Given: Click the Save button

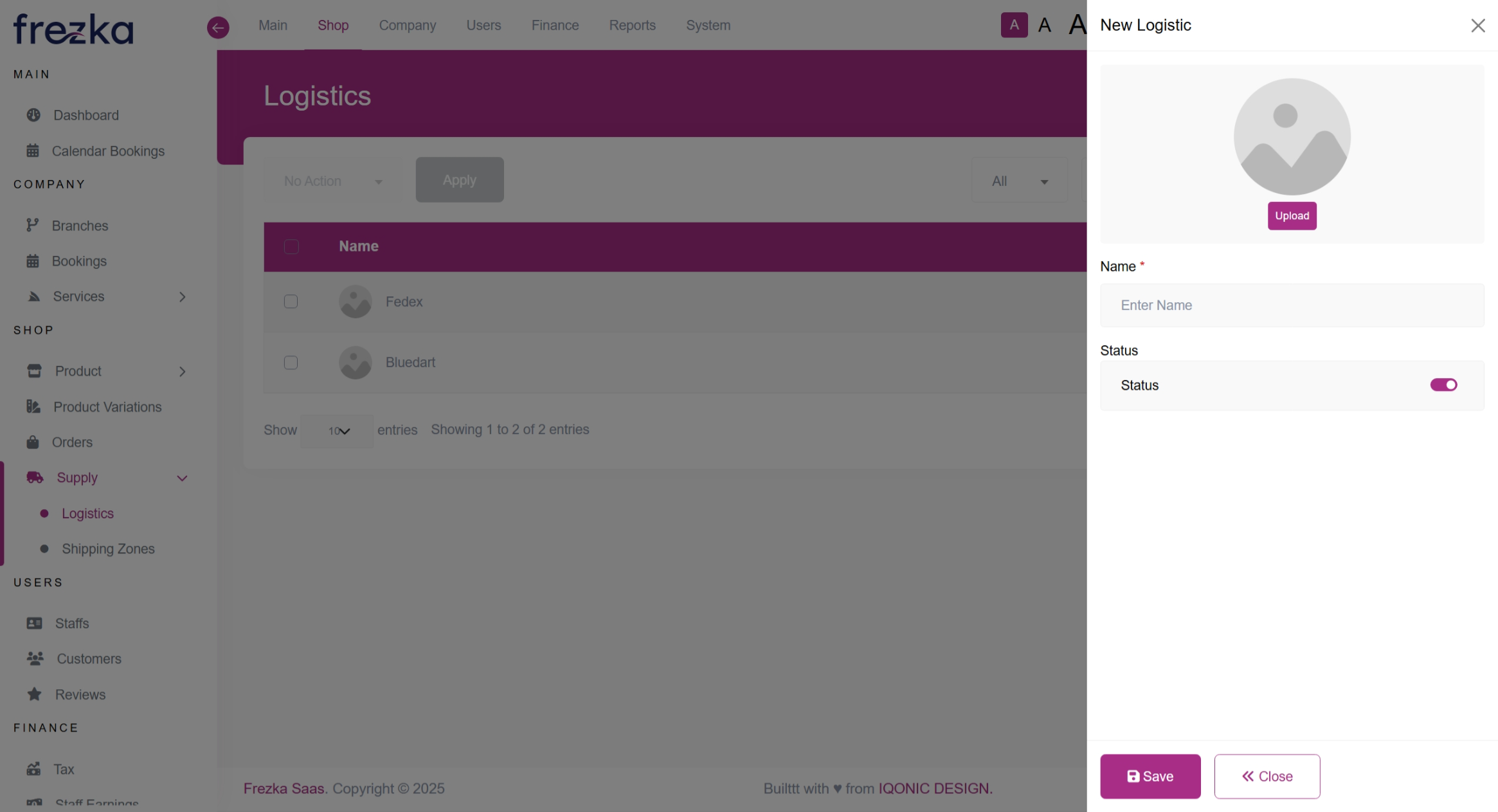Looking at the screenshot, I should click(1150, 776).
